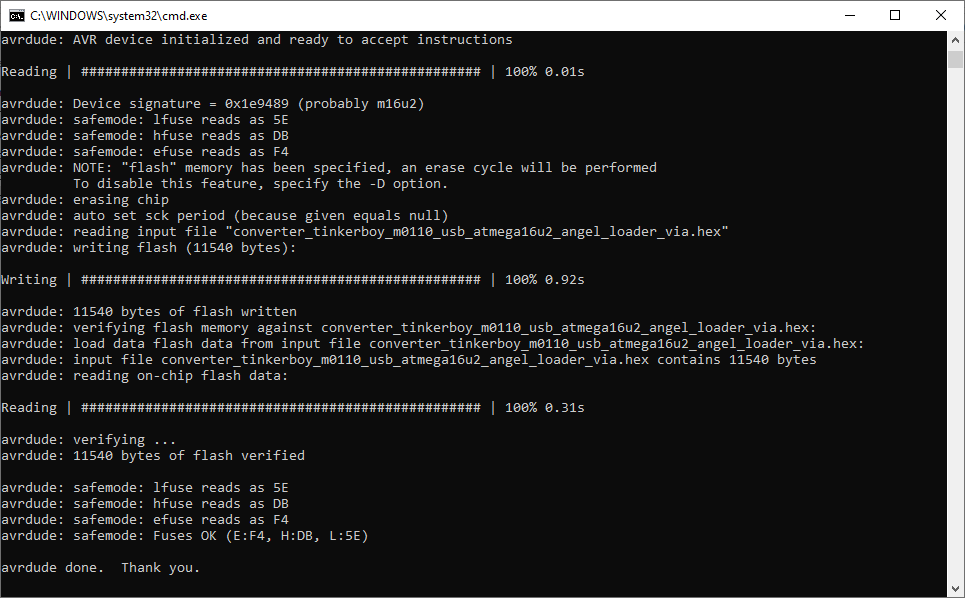Click the C:\WINDOWS\system32\cmd.exe title text

point(119,16)
